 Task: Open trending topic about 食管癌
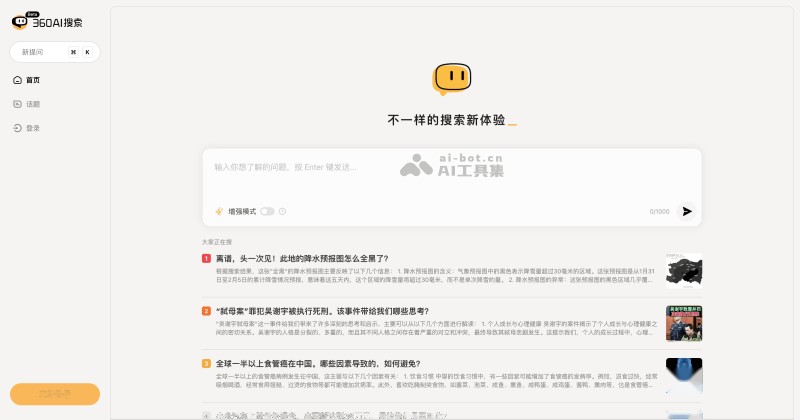[318, 364]
